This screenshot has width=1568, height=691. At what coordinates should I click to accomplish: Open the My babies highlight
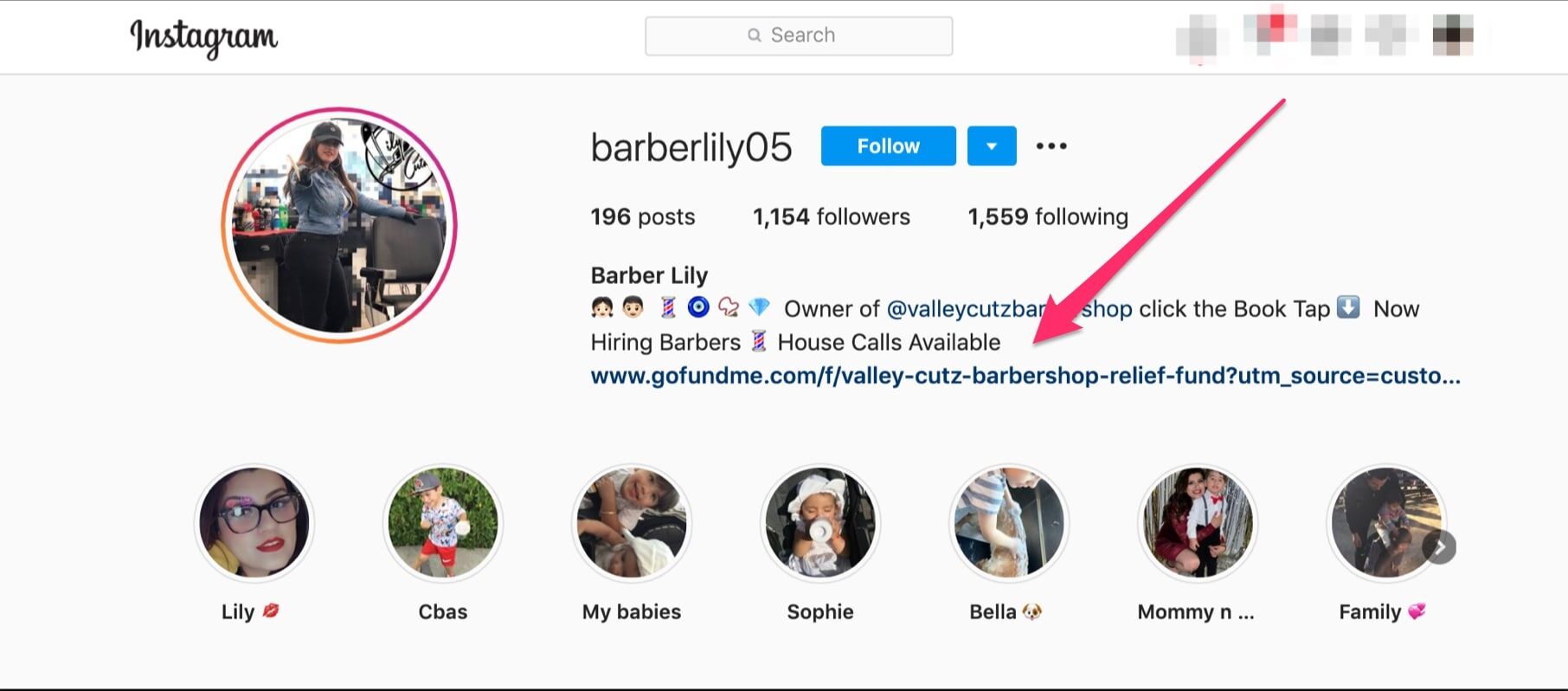tap(632, 523)
